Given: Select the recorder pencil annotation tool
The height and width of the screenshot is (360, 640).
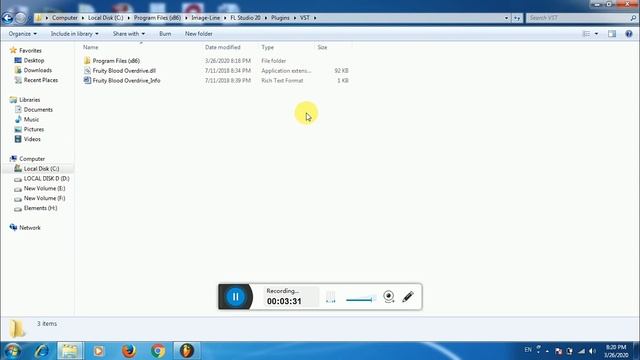Looking at the screenshot, I should (x=408, y=296).
